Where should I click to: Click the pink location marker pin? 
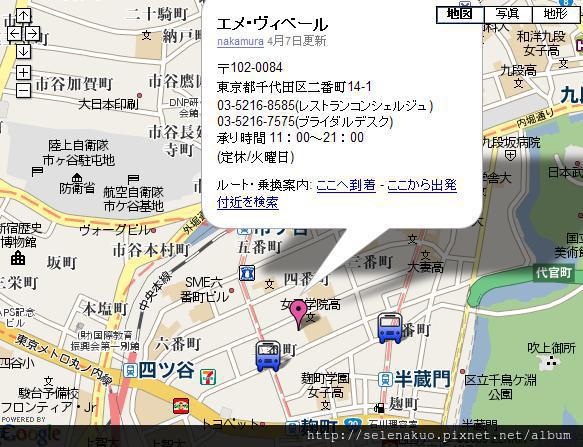299,315
